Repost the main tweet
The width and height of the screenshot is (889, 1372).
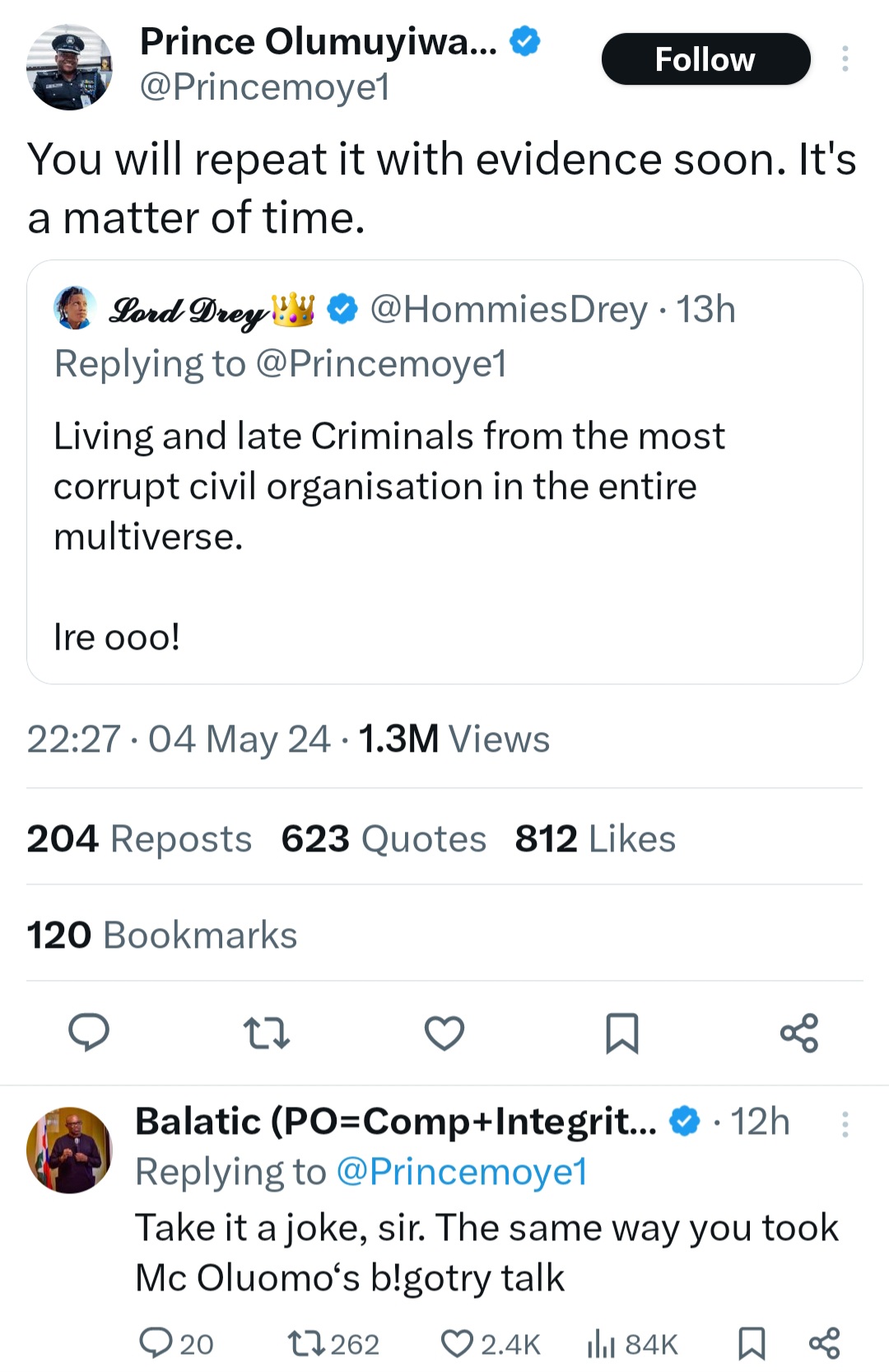point(267,1033)
